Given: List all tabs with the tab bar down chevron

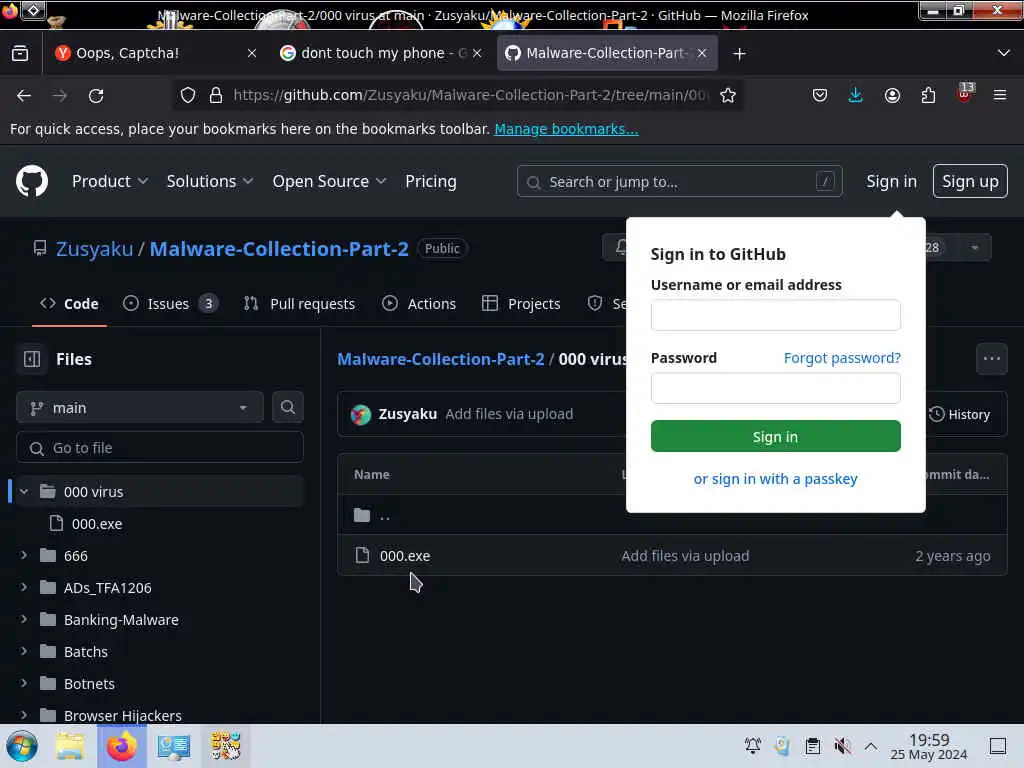Looking at the screenshot, I should point(1004,53).
